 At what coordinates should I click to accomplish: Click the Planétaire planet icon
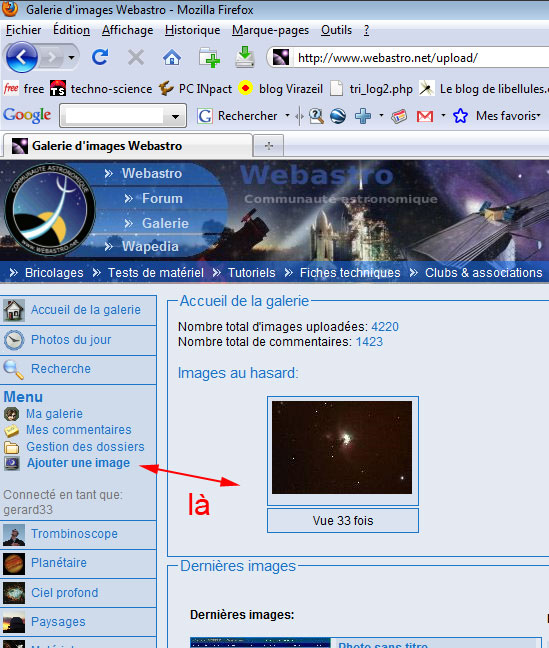(x=14, y=564)
